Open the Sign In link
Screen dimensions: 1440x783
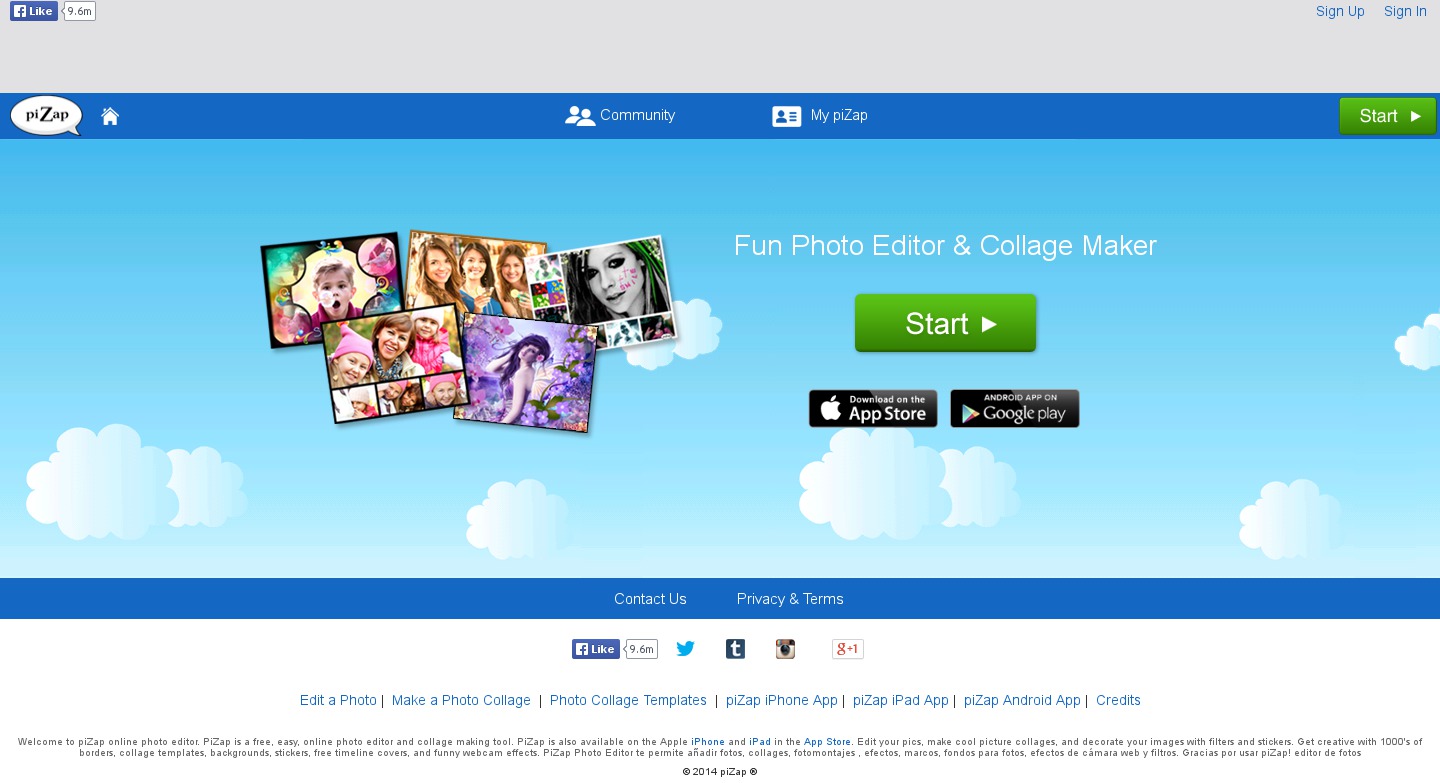pyautogui.click(x=1405, y=11)
